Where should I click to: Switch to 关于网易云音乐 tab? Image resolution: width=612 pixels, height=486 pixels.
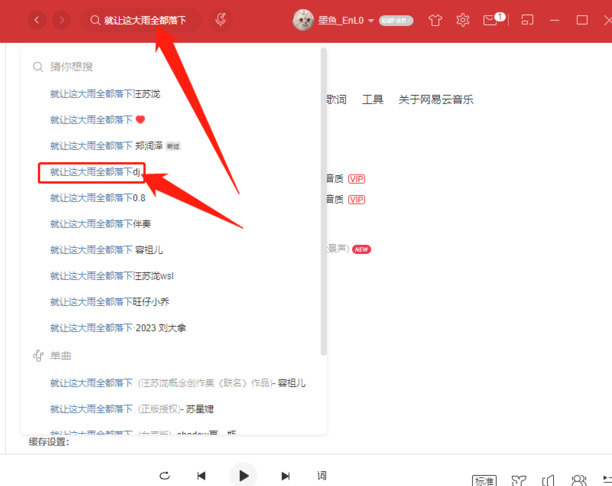click(436, 100)
